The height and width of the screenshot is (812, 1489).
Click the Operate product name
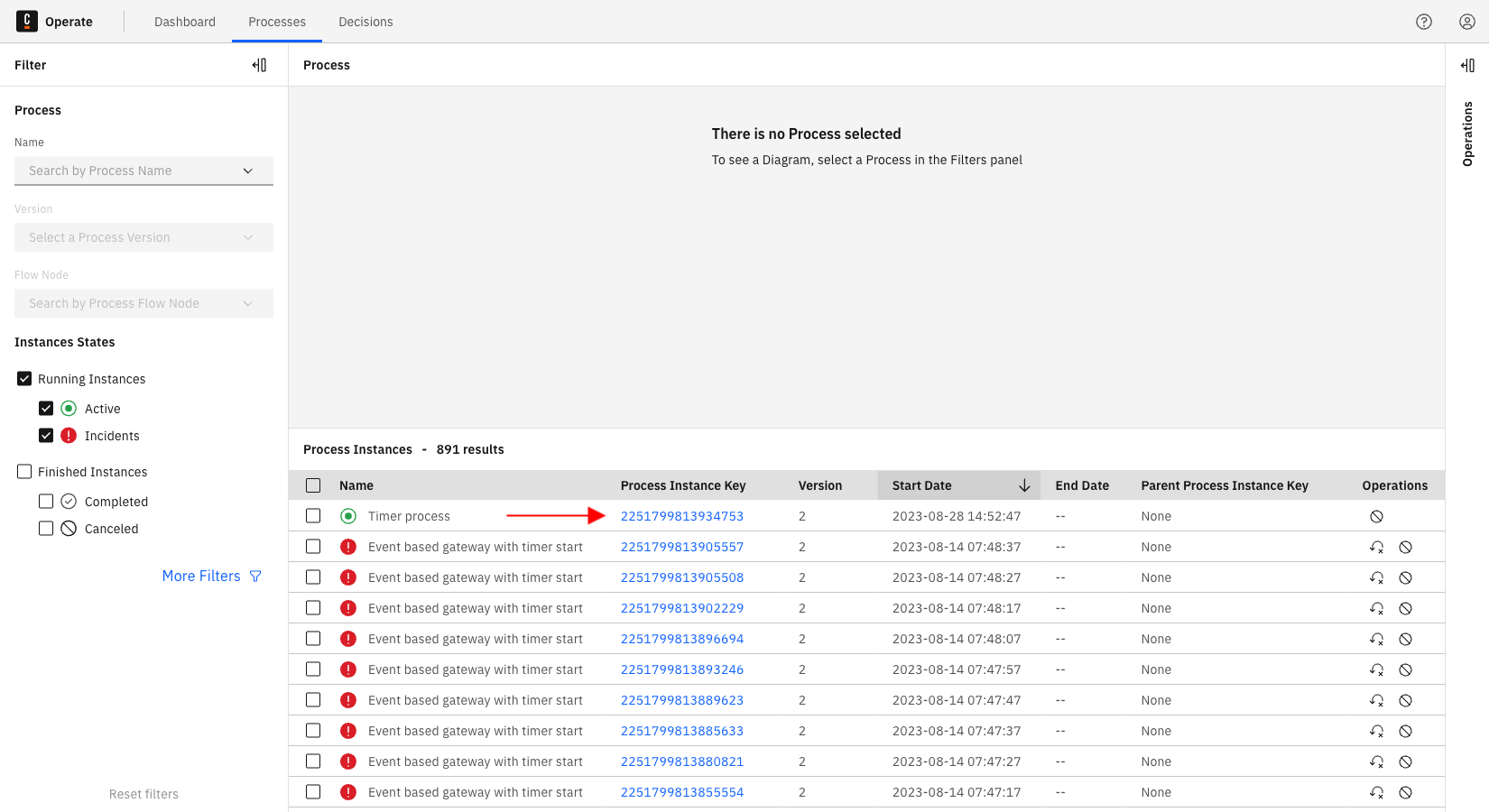point(69,22)
